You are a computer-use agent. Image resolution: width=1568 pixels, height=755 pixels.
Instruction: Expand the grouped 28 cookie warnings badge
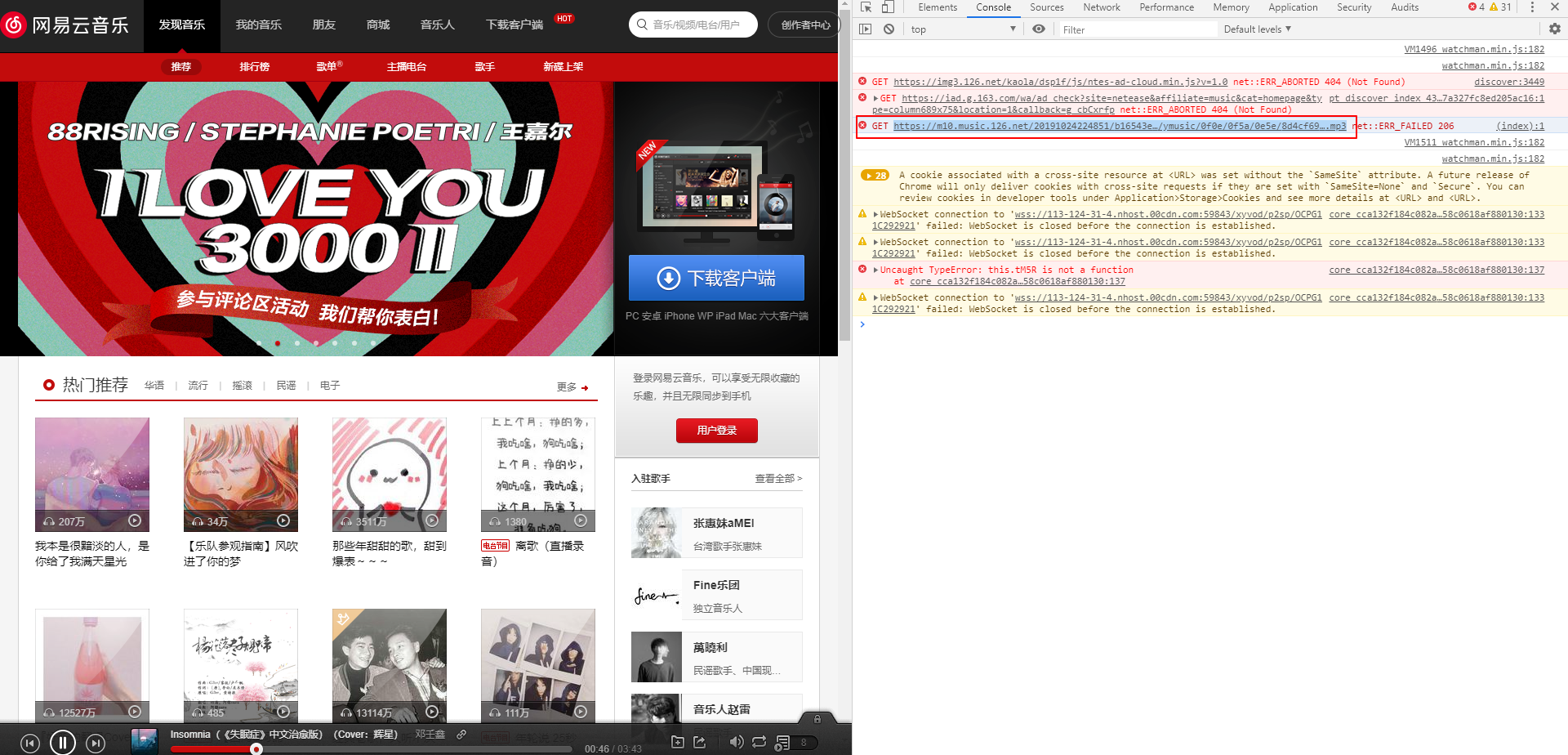click(x=875, y=176)
